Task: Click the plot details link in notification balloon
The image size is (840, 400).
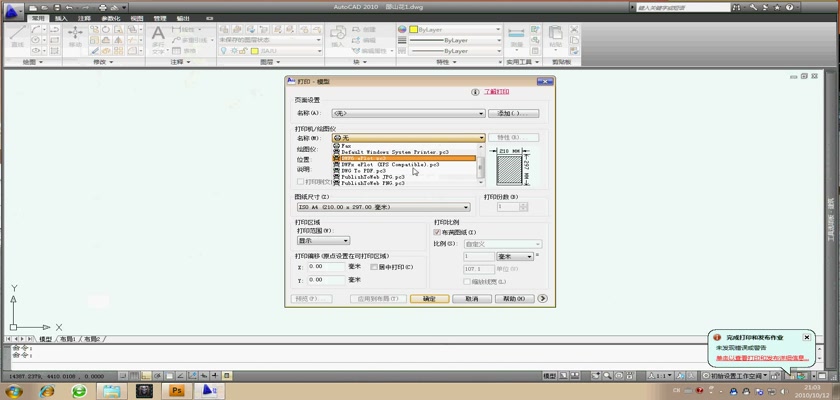Action: tap(762, 358)
